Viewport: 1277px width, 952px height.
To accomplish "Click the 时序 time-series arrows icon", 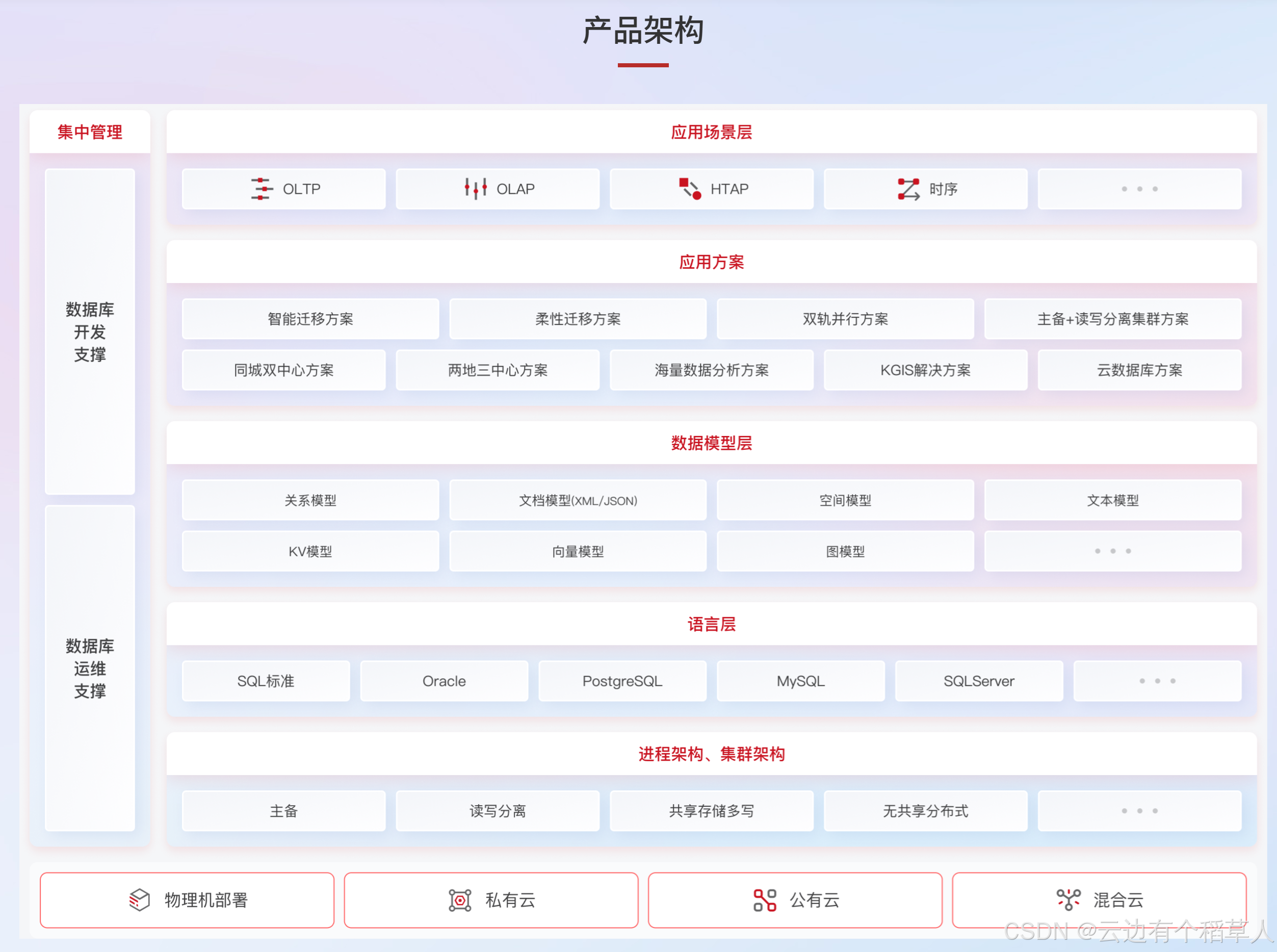I will click(908, 189).
